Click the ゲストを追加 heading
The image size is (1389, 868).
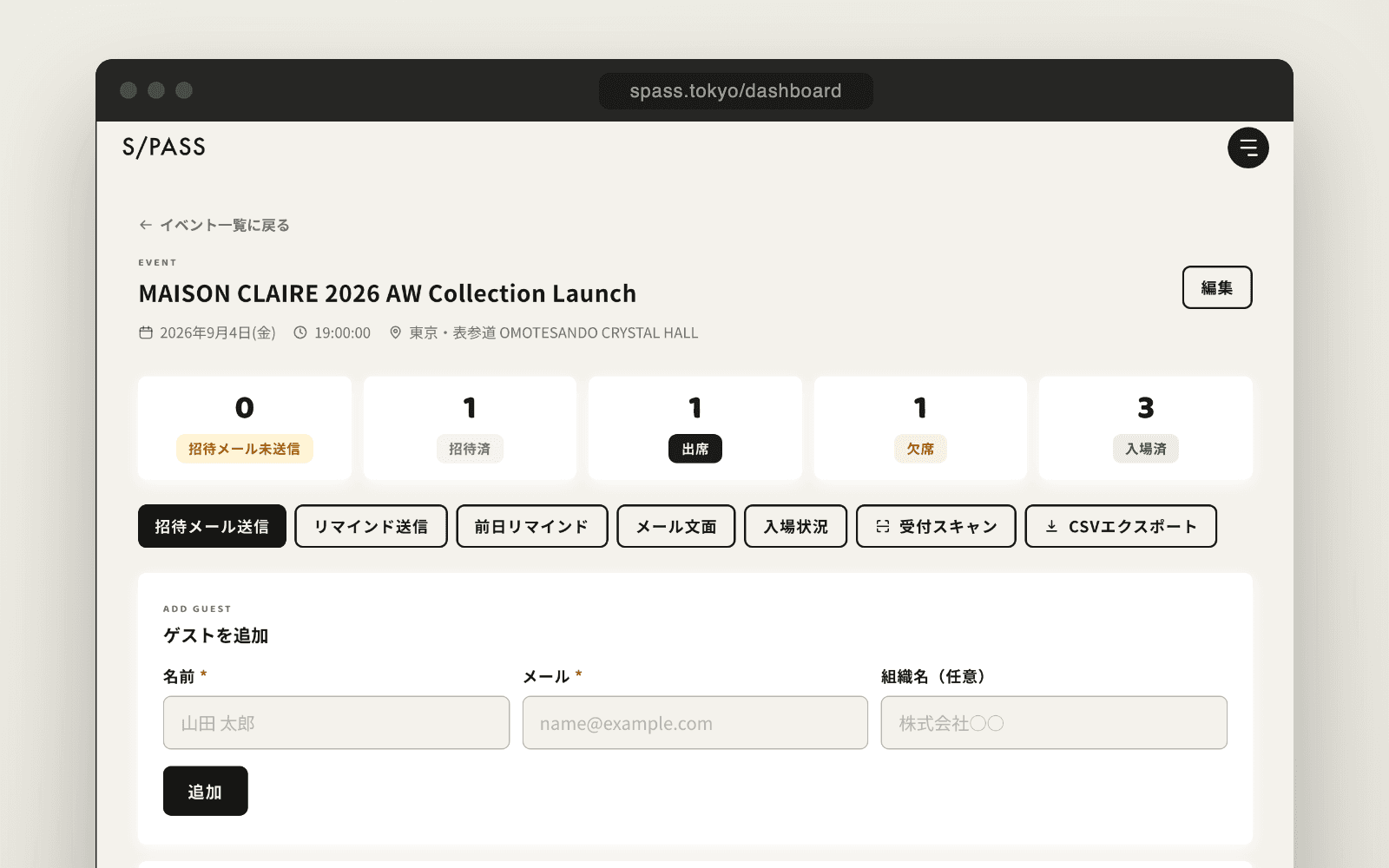click(x=216, y=635)
